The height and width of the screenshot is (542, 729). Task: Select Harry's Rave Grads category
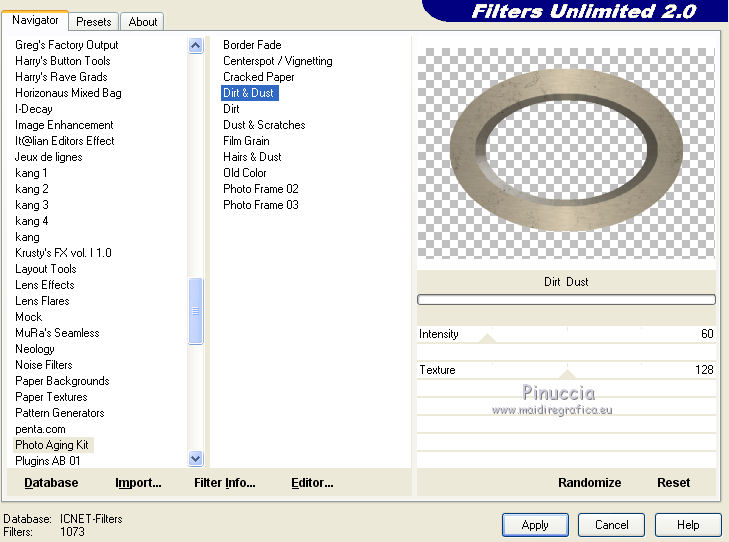61,77
